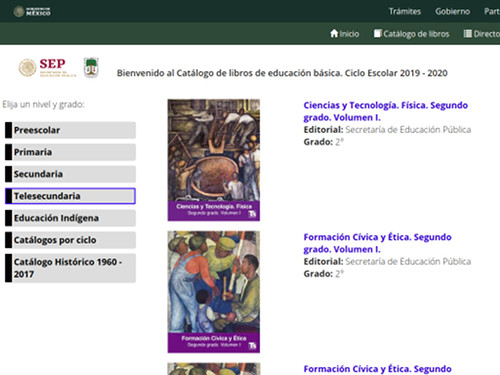Select the Primaria level
500x375 pixels.
pyautogui.click(x=70, y=152)
